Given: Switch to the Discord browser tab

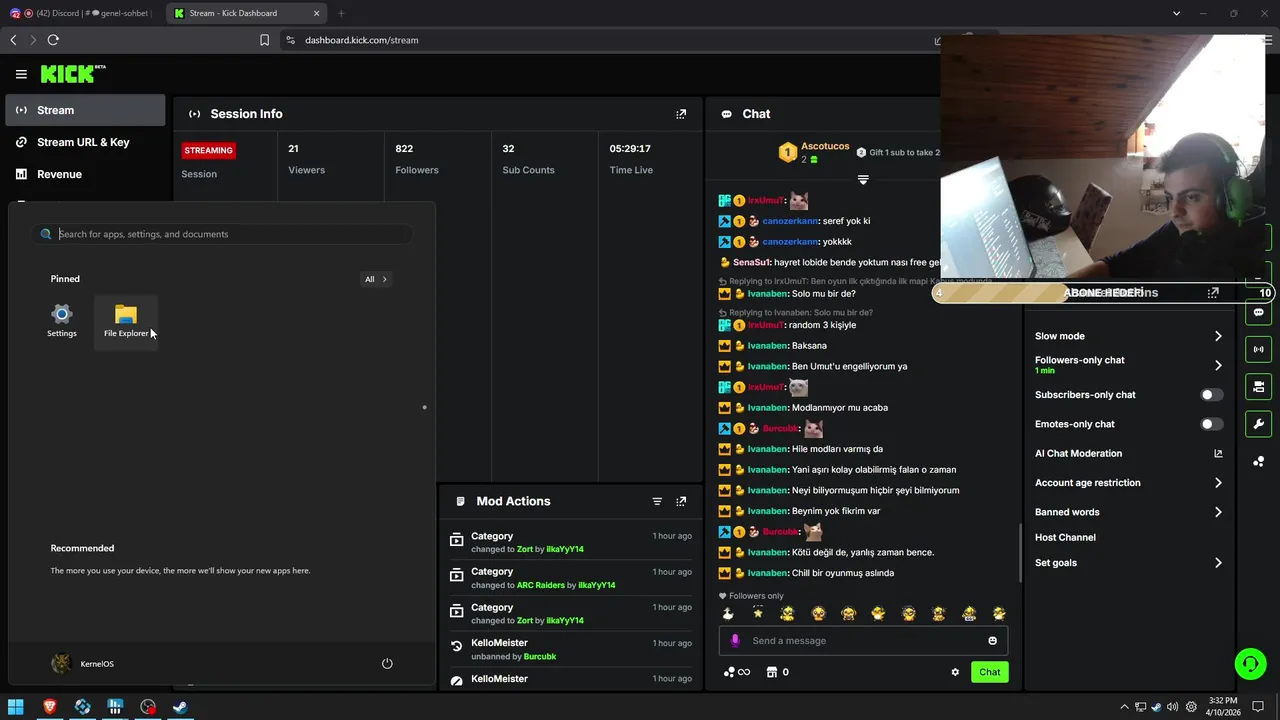Looking at the screenshot, I should click(x=82, y=13).
